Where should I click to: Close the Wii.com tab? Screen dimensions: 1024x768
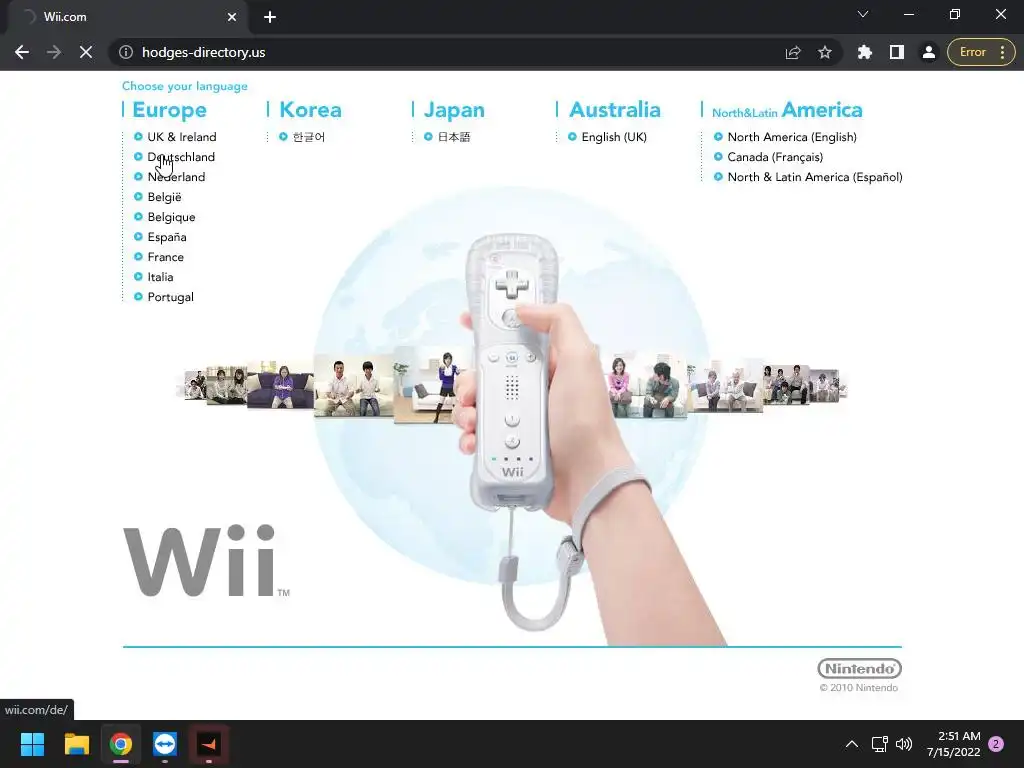(x=232, y=17)
